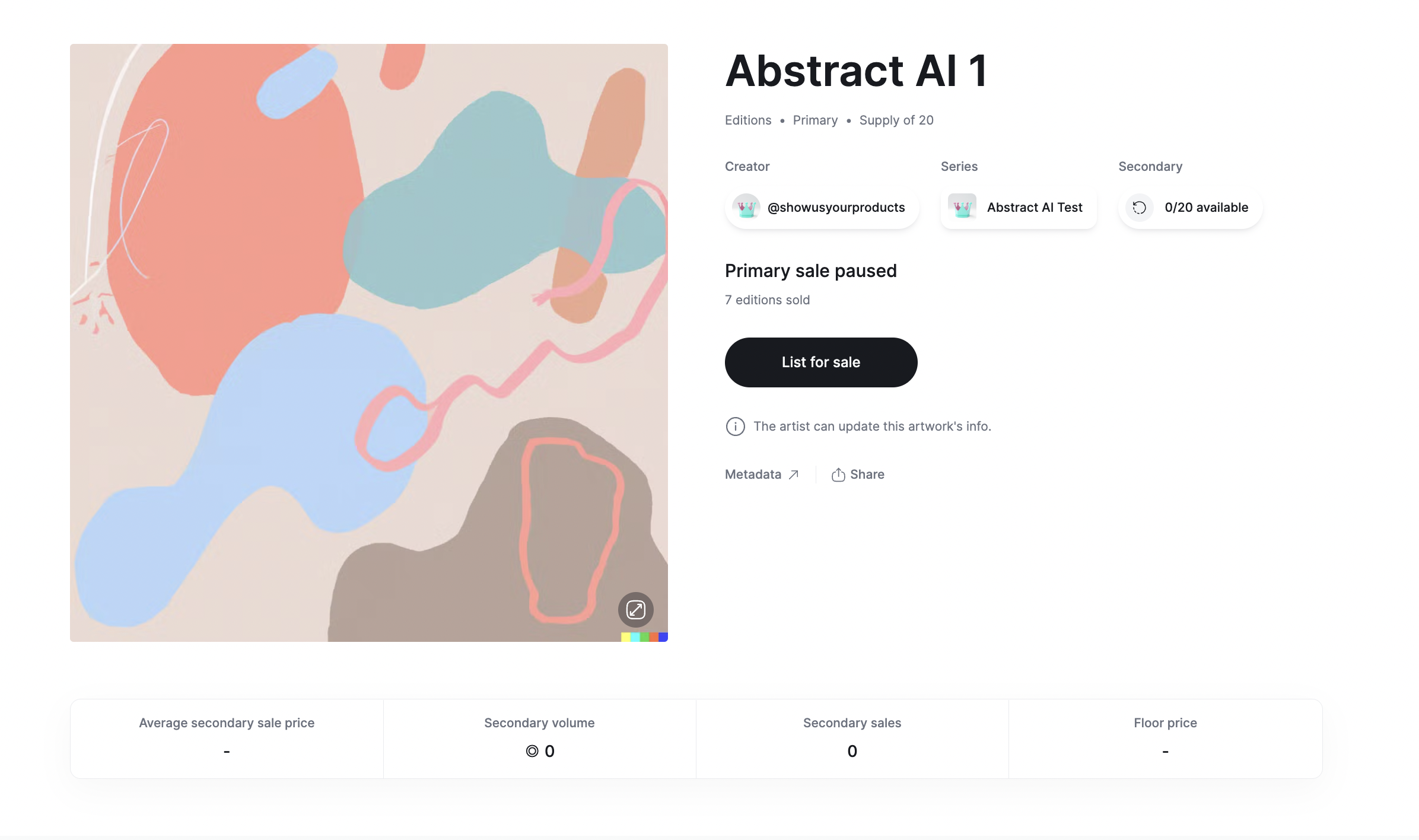Click the Abstract AI Test series thumbnail
Viewport: 1419px width, 840px height.
point(962,208)
